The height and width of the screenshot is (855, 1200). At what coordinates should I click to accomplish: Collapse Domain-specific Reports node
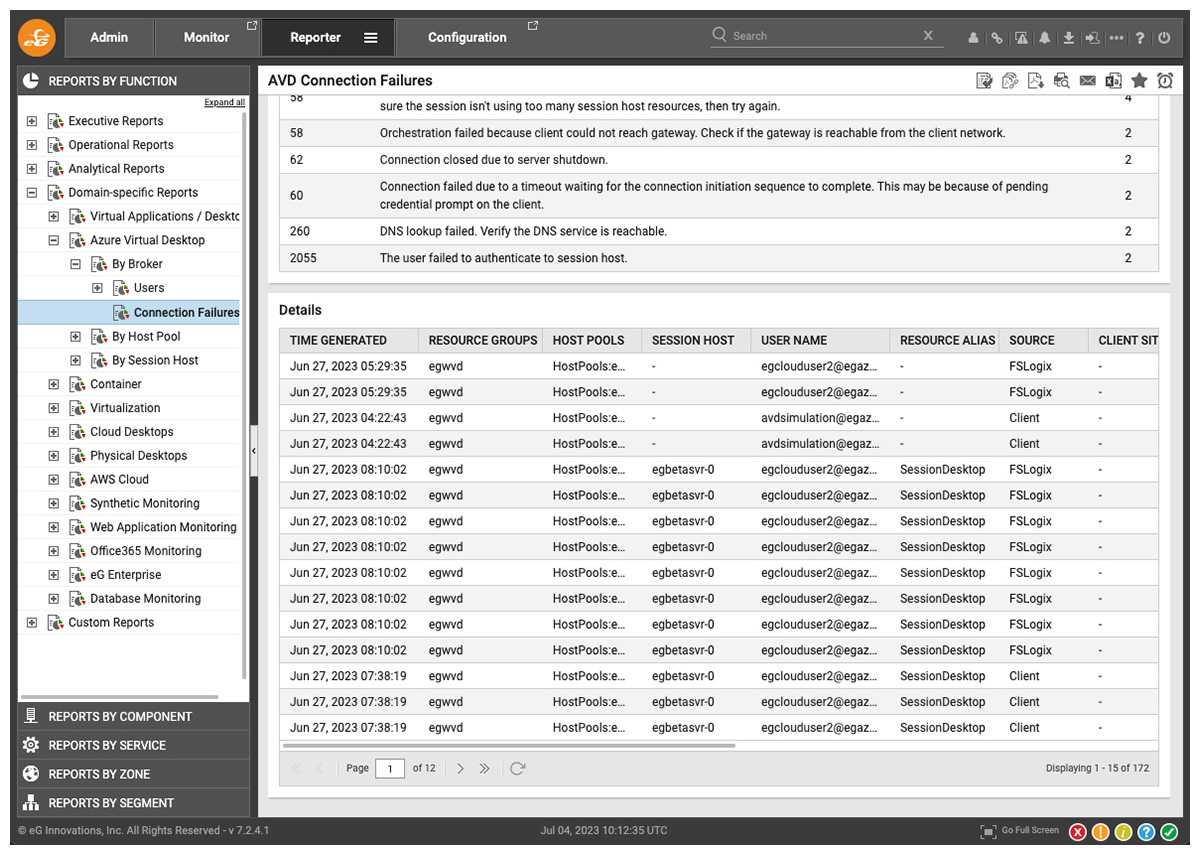click(x=32, y=193)
